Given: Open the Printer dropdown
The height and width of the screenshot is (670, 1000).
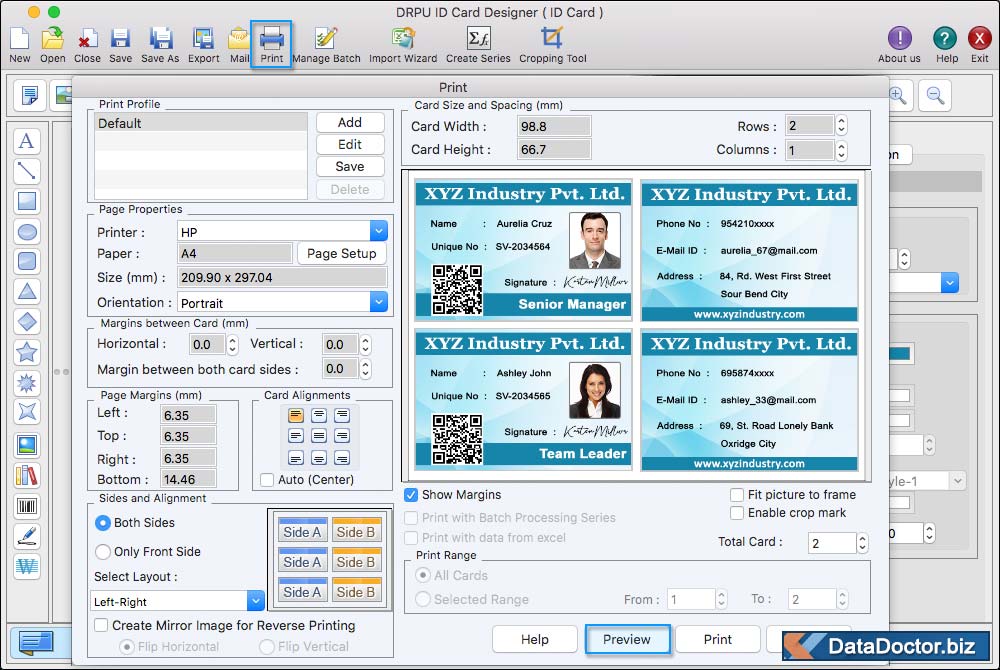Looking at the screenshot, I should [378, 231].
